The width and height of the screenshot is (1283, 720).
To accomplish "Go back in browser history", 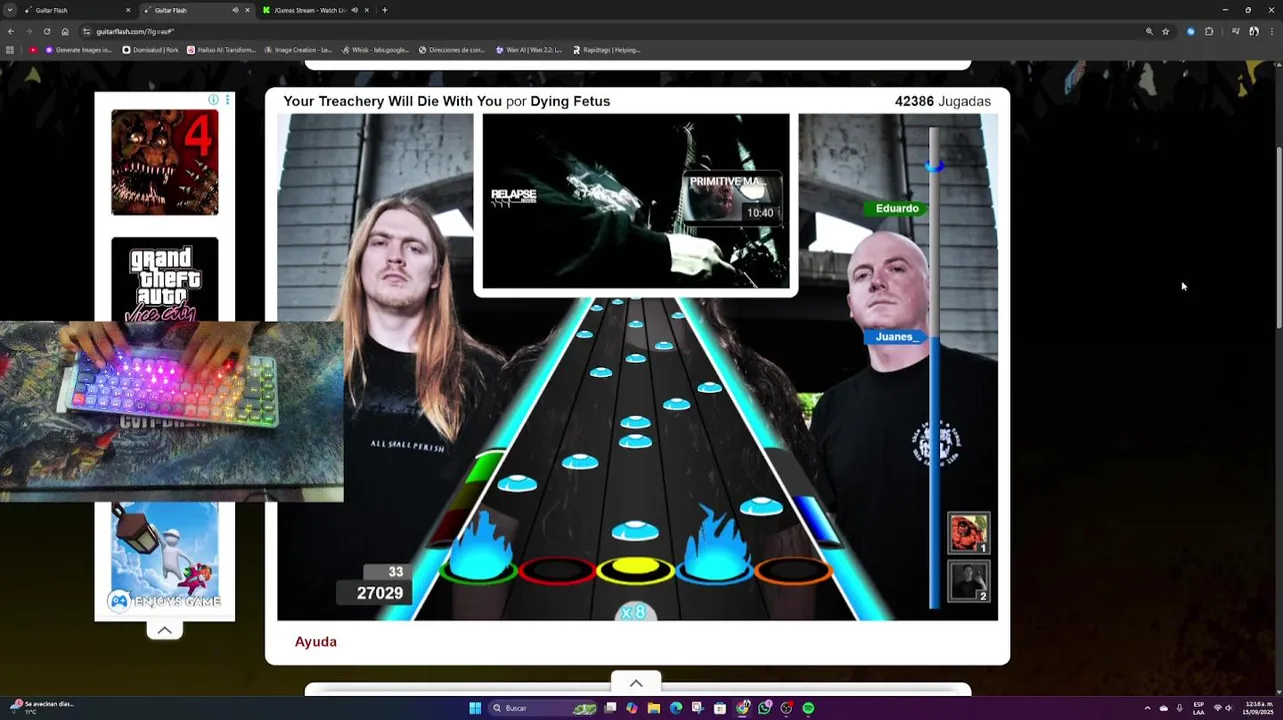I will (11, 31).
